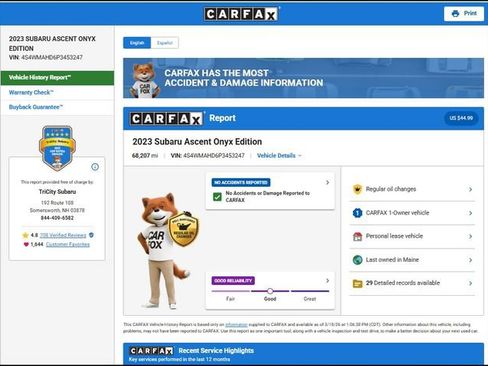Expand the Vehicle Details dropdown

click(279, 156)
